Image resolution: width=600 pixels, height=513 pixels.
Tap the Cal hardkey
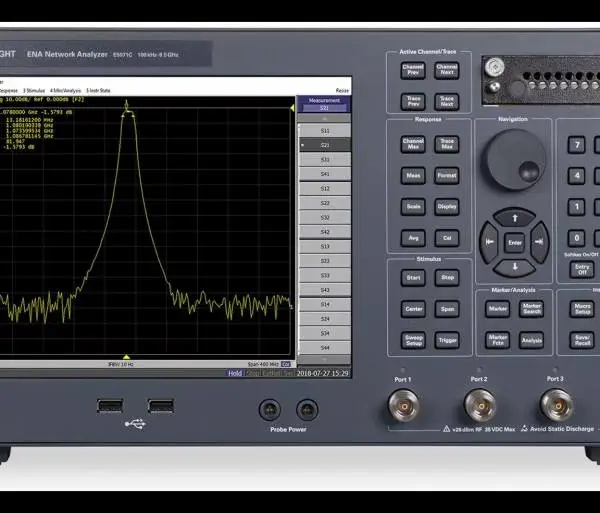447,238
